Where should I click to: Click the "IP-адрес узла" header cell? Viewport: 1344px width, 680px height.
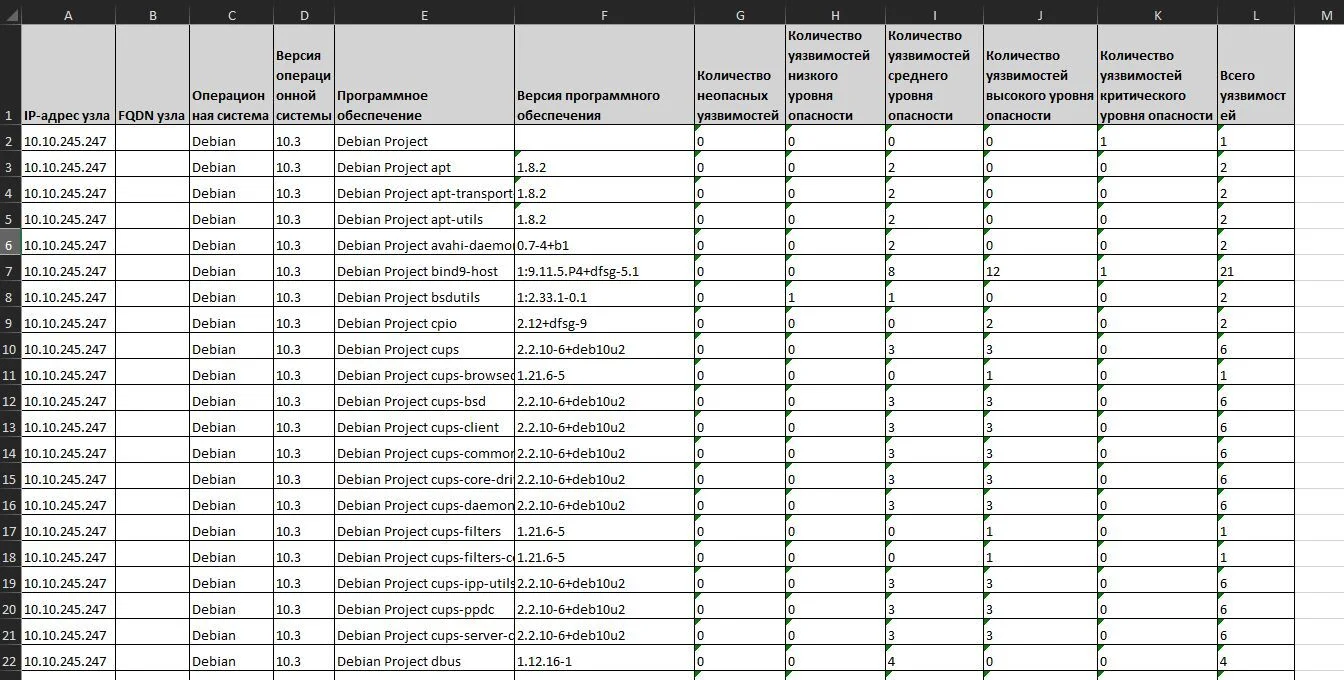(x=68, y=75)
